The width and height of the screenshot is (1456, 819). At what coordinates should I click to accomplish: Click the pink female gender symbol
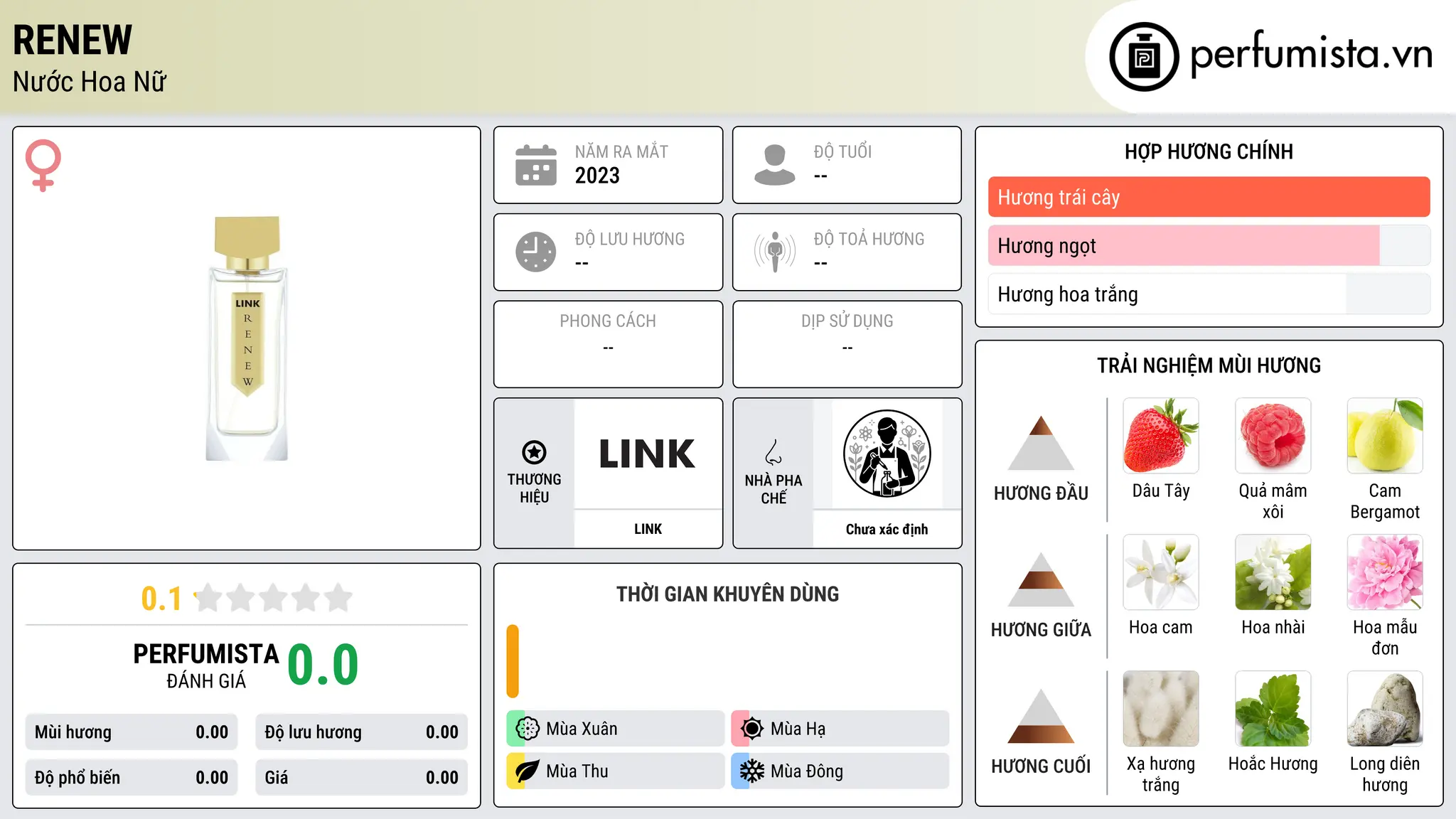point(43,166)
